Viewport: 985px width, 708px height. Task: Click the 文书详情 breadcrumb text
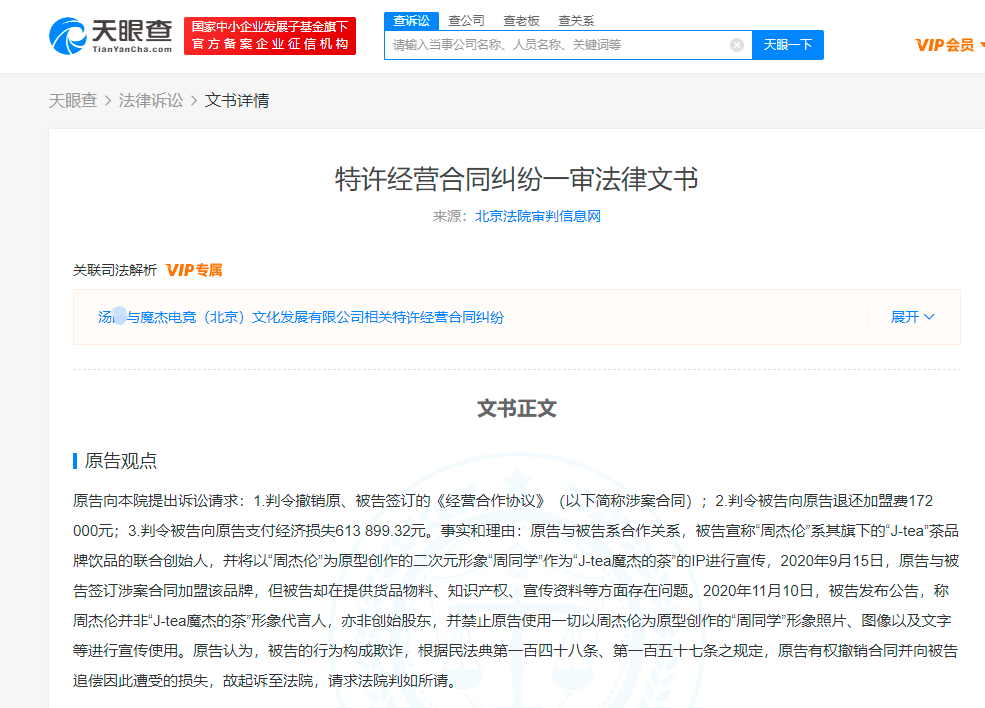pos(237,101)
